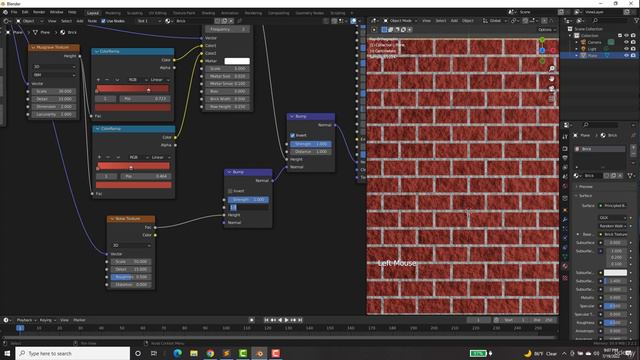Select the Brick material slot in list

[599, 149]
